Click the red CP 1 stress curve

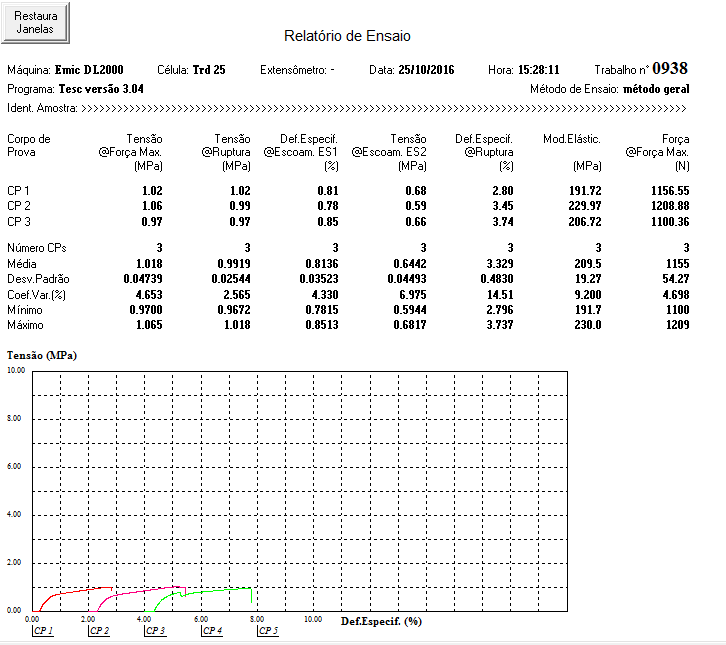coord(74,591)
